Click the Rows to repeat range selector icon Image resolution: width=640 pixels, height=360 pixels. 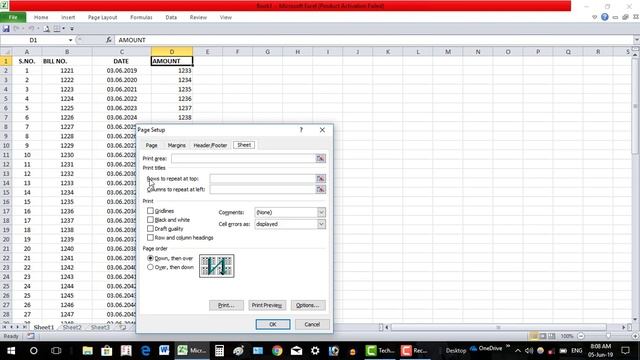tap(320, 178)
